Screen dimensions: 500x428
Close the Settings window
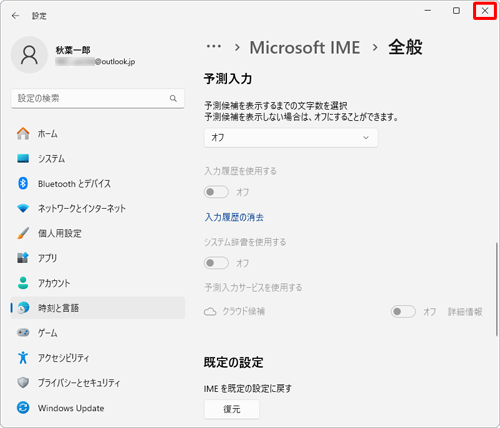tap(485, 11)
